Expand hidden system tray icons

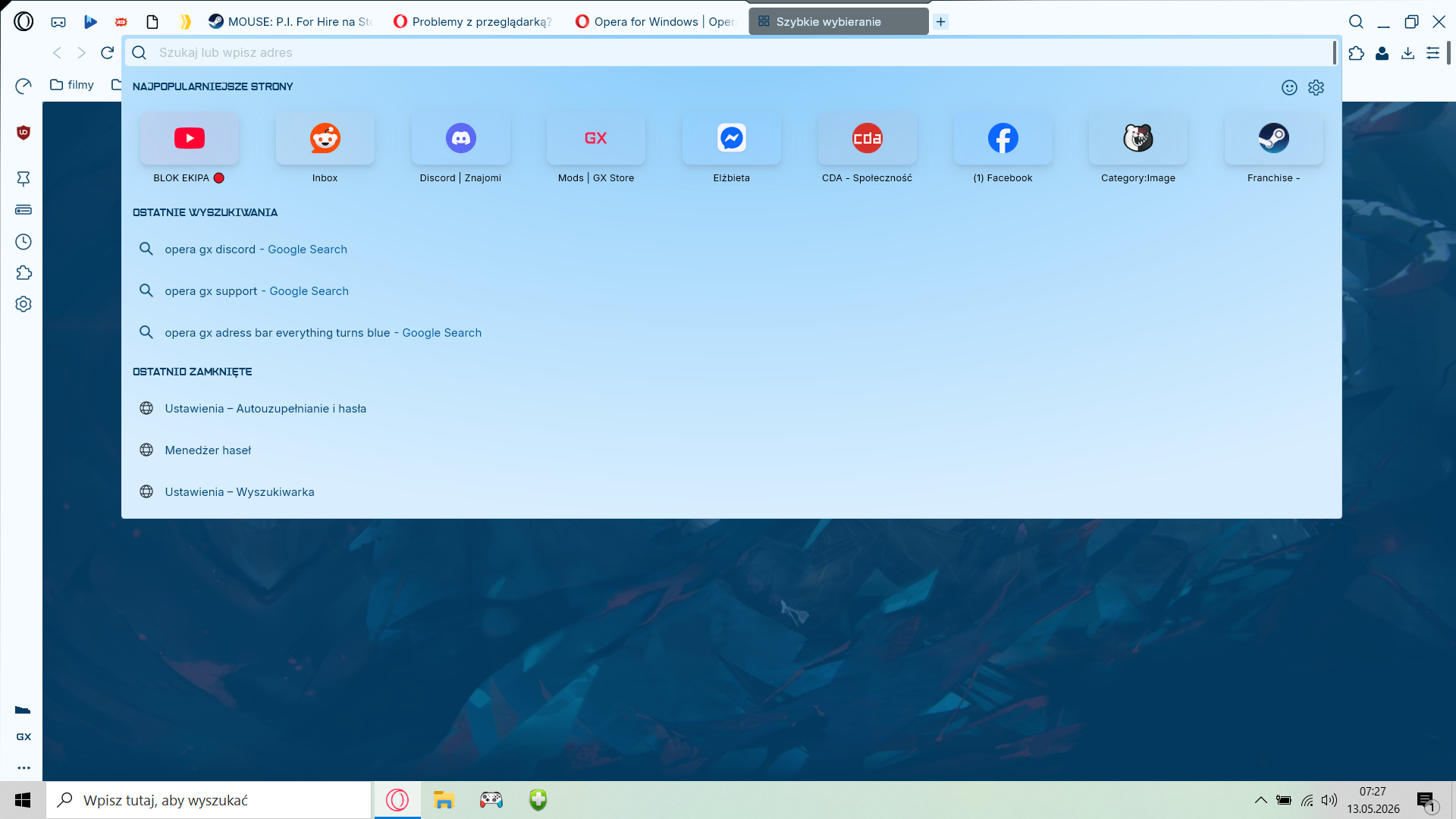point(1260,800)
